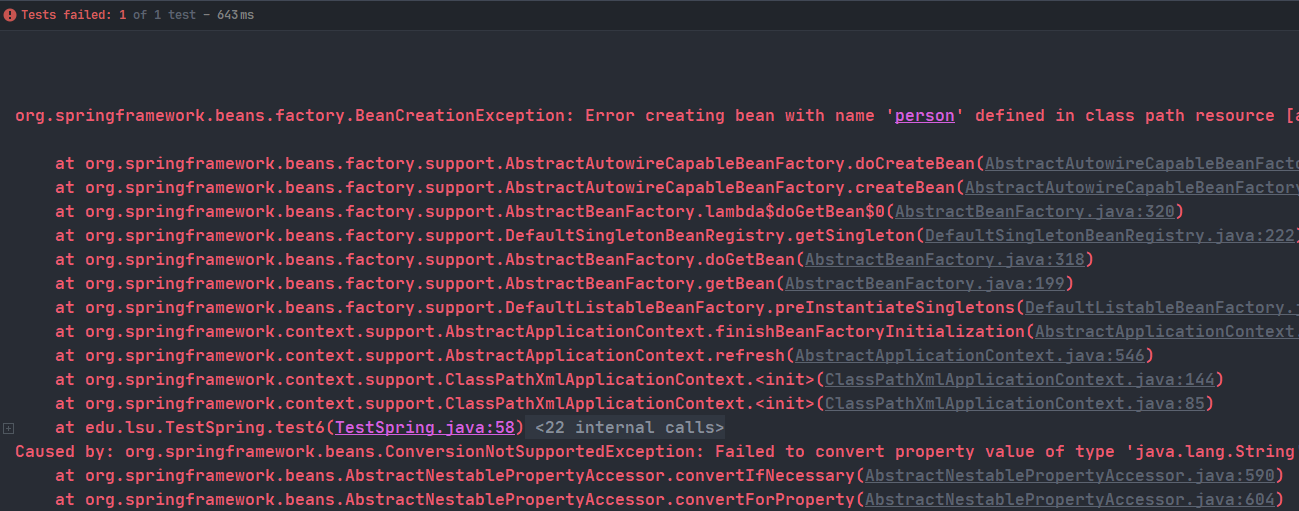Viewport: 1299px width, 511px height.
Task: Click the 'Tests failed: 1' status text
Action: point(73,15)
